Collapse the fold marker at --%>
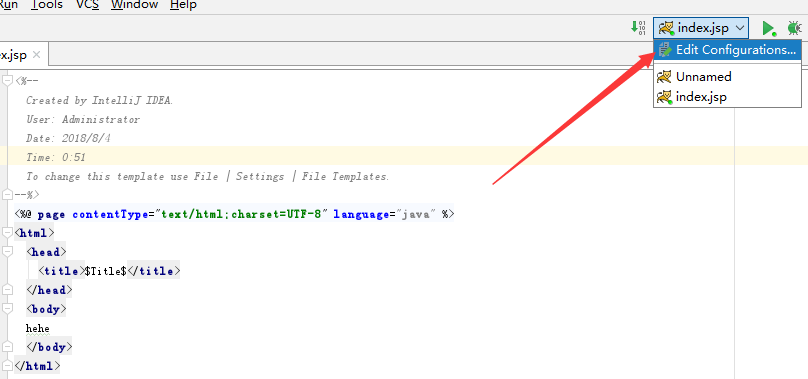The width and height of the screenshot is (808, 379). (7, 195)
